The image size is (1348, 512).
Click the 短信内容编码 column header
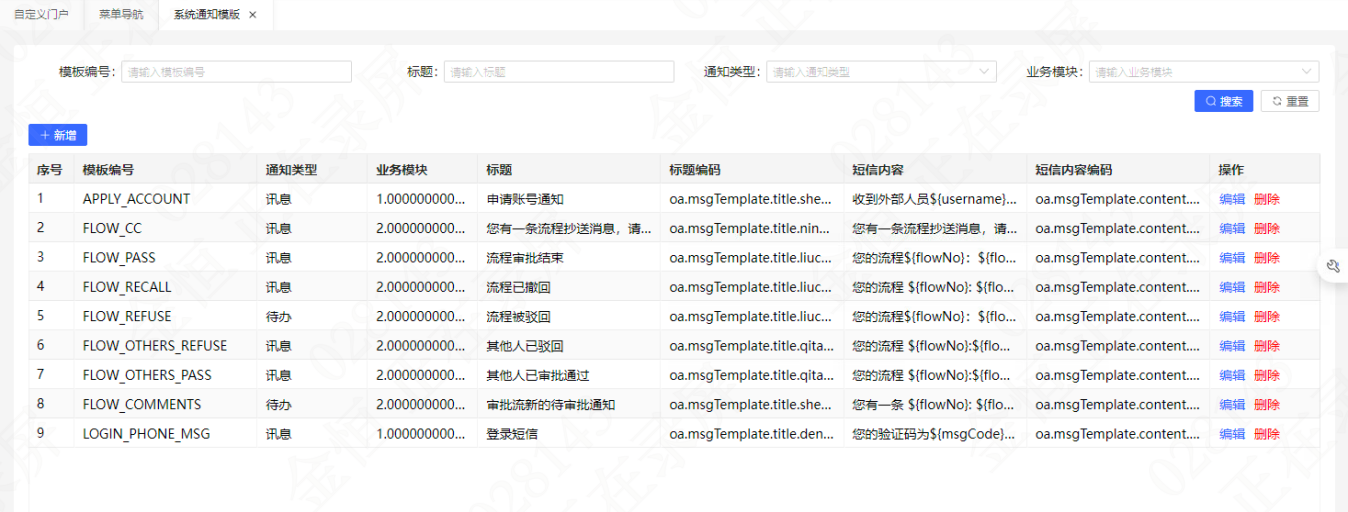1118,170
